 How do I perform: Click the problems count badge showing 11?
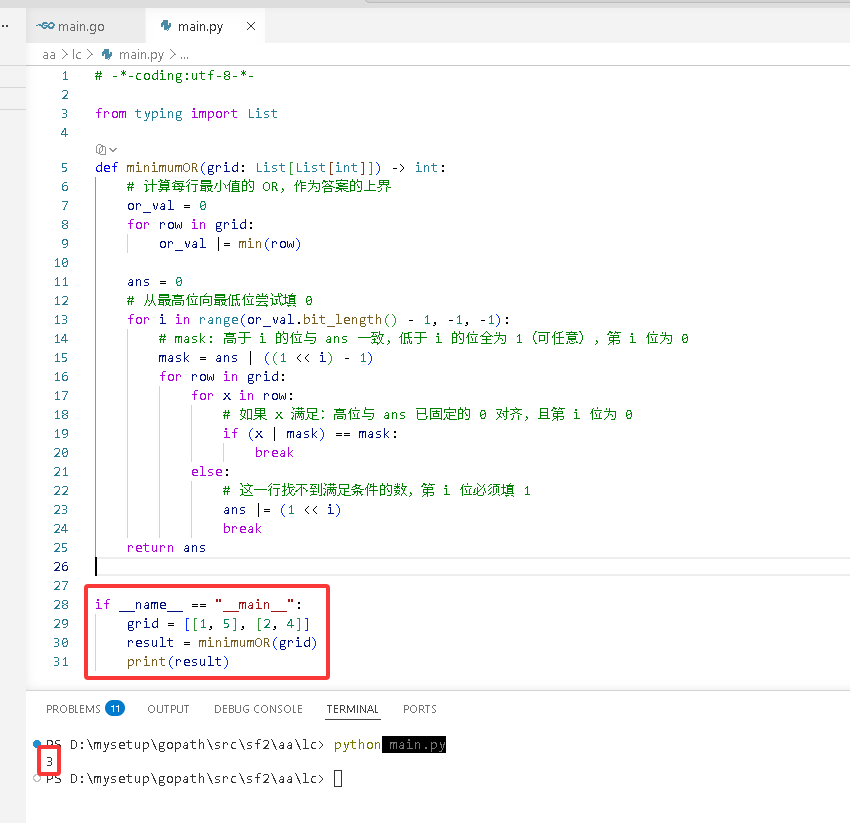coord(115,709)
